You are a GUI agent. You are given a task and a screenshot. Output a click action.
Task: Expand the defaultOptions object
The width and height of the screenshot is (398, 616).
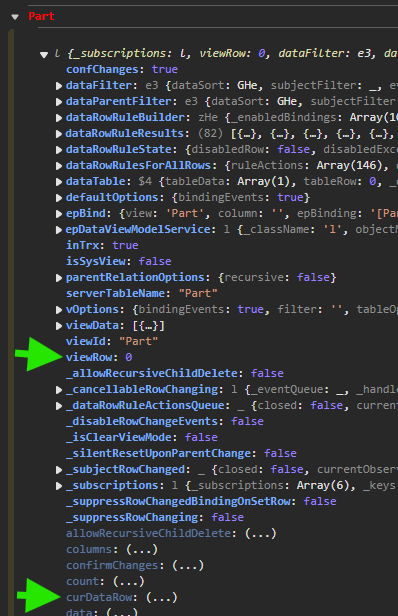pos(59,198)
